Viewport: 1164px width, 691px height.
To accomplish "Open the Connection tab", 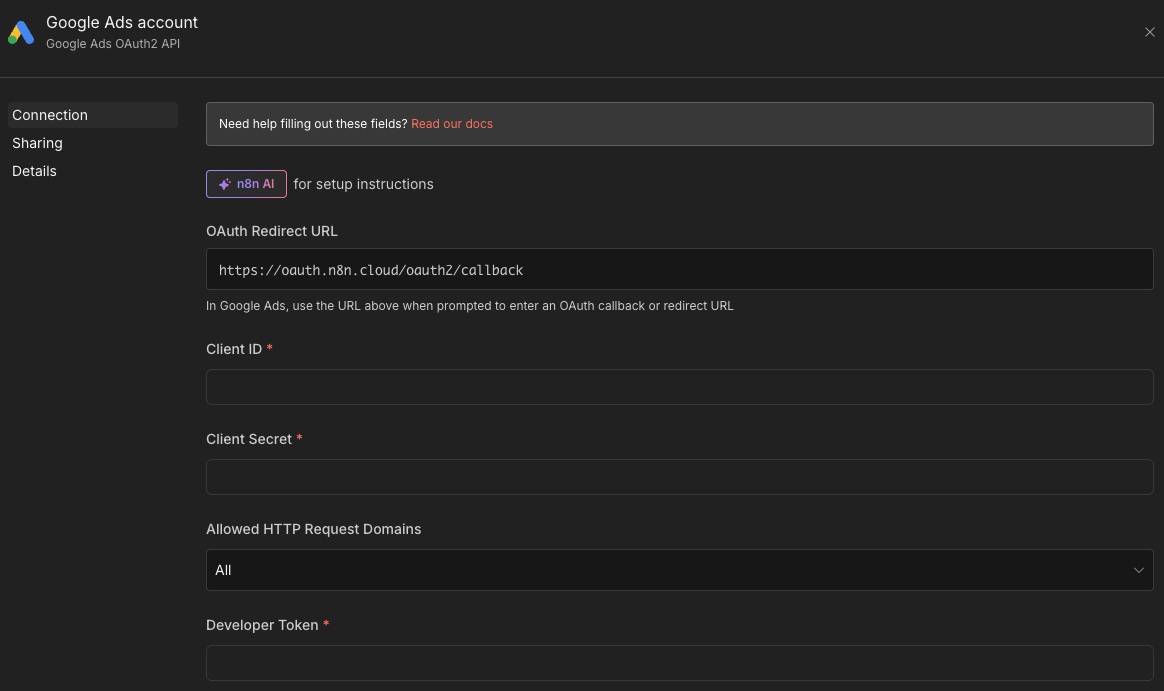I will click(x=93, y=115).
